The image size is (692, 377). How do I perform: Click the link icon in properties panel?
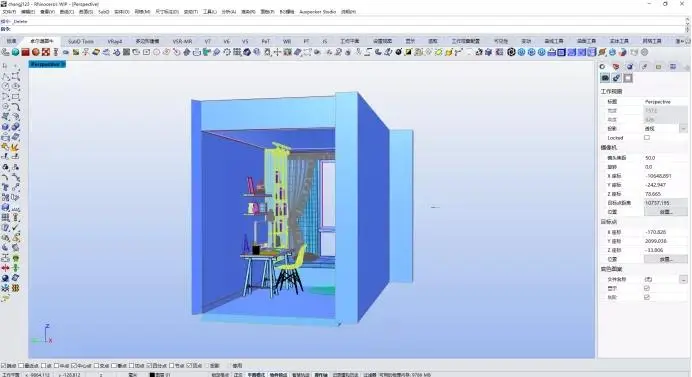coord(617,78)
